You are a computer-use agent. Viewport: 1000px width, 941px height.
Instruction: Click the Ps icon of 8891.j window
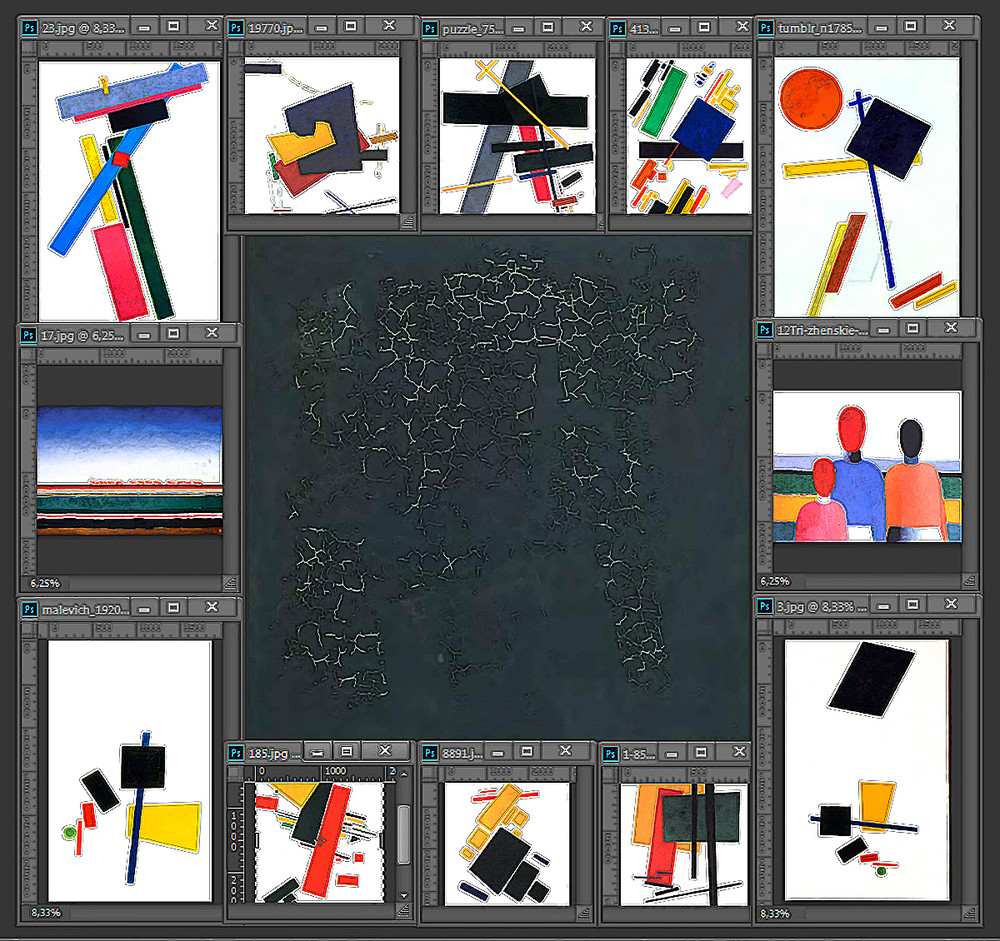[430, 753]
